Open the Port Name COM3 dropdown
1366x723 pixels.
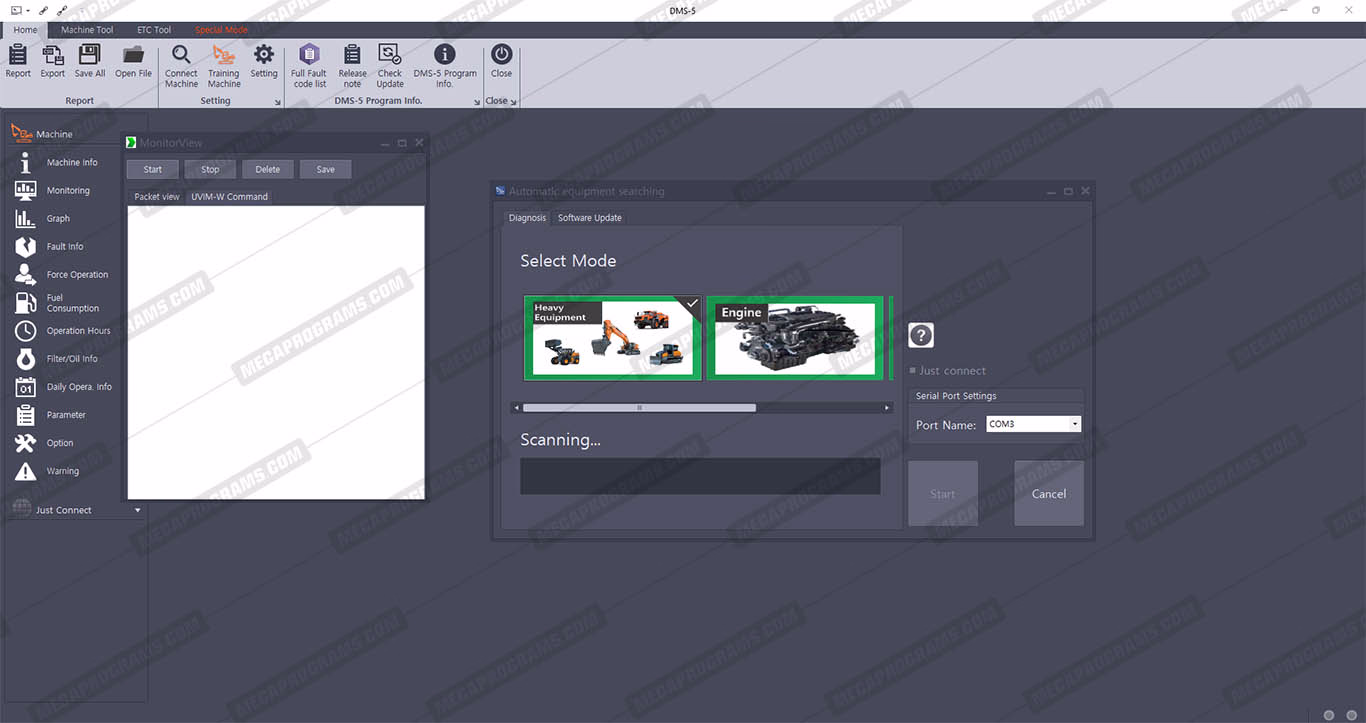pyautogui.click(x=1075, y=425)
